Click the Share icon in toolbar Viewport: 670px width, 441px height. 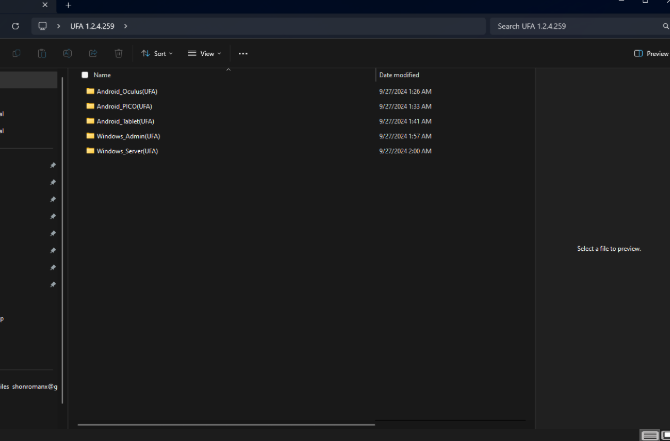pos(93,54)
